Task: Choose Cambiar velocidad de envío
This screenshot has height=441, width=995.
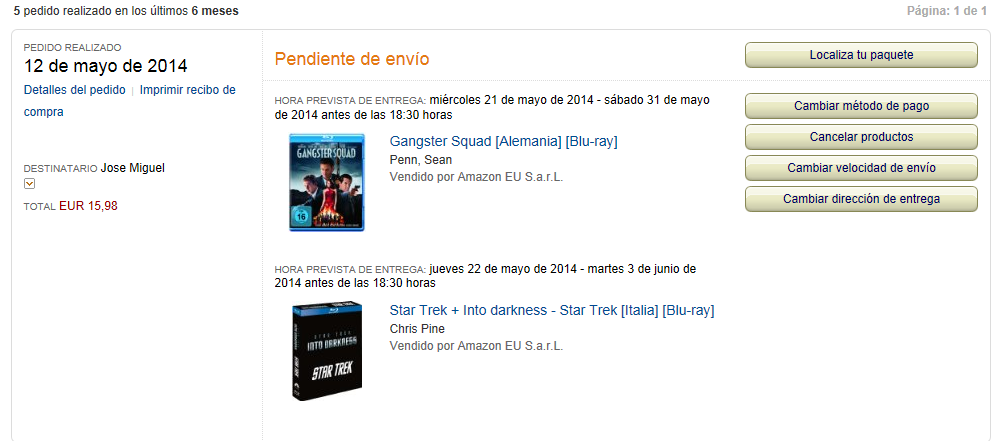Action: [861, 168]
